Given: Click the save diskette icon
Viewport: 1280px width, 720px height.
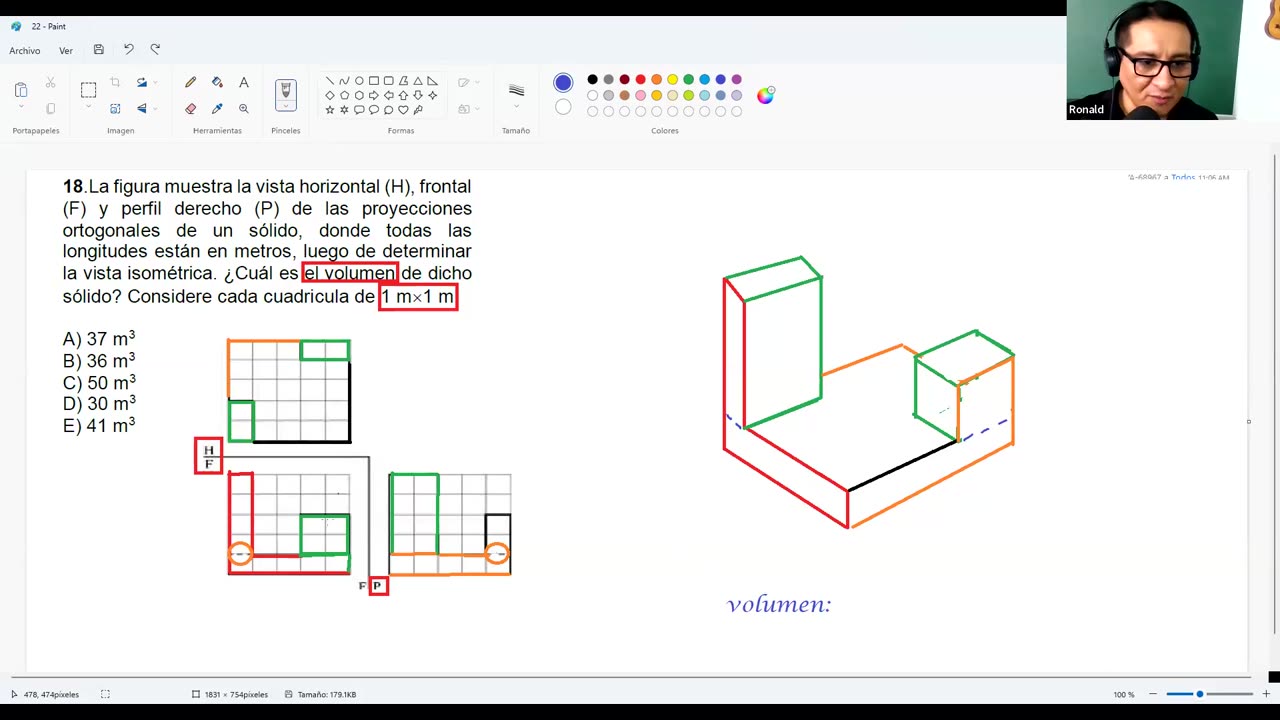Looking at the screenshot, I should (x=98, y=49).
